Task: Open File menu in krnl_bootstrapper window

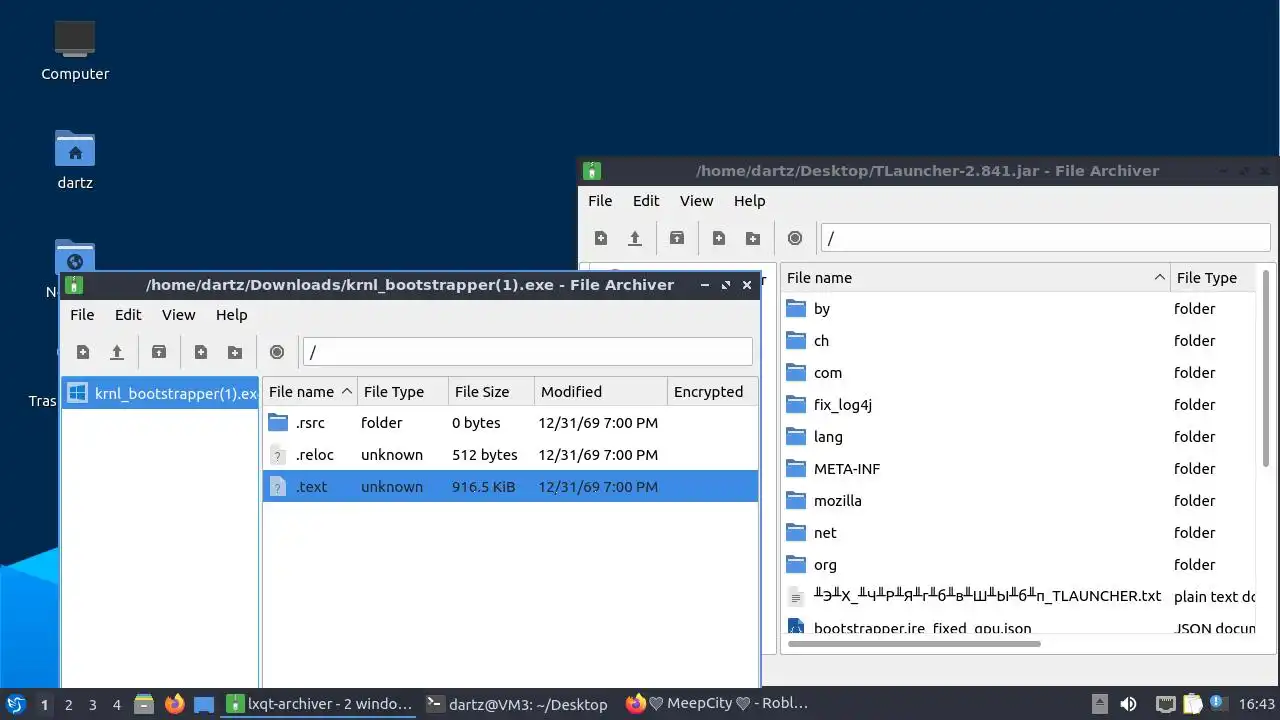Action: pyautogui.click(x=82, y=314)
